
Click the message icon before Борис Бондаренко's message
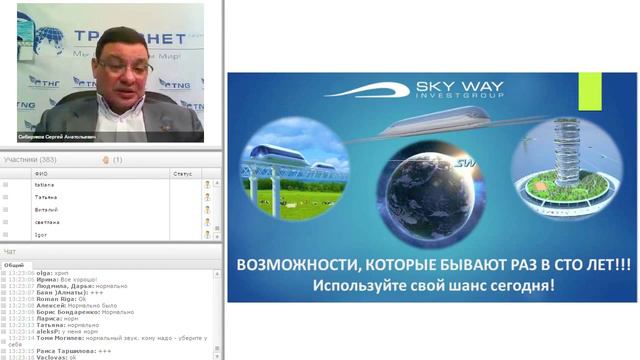click(x=4, y=312)
